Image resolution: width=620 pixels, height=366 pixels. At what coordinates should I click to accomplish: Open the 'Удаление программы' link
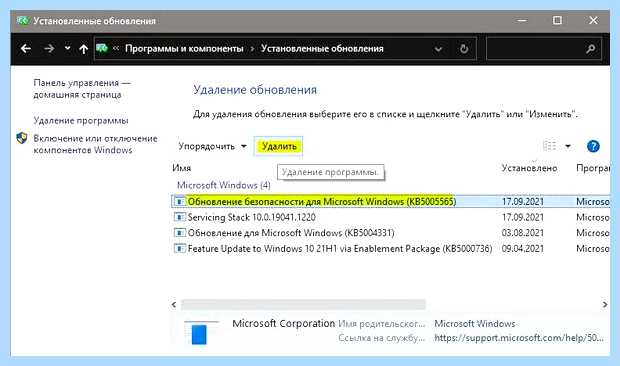point(81,120)
